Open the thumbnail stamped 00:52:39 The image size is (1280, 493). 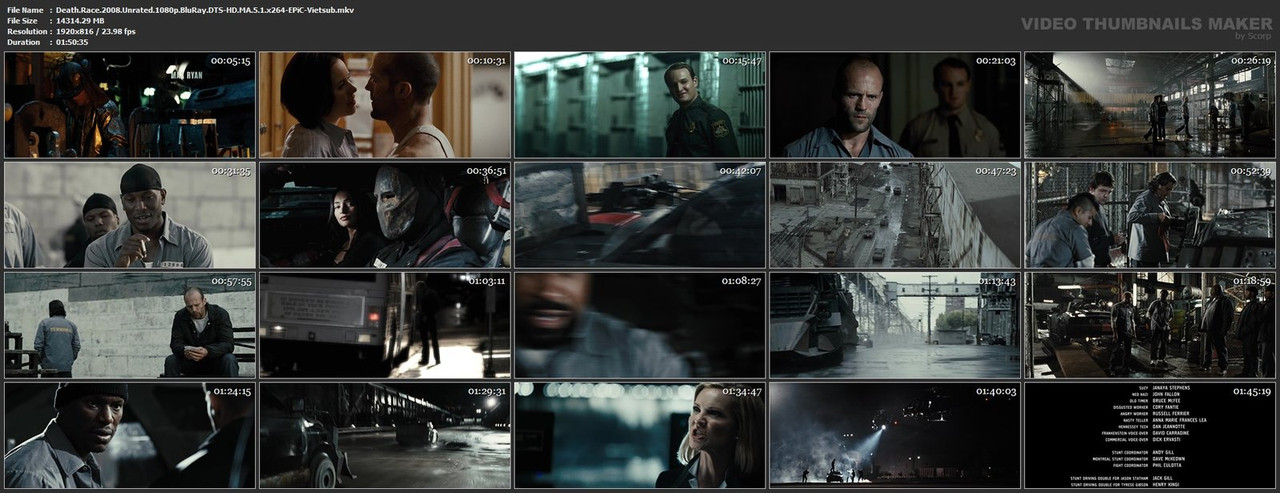[x=1150, y=215]
